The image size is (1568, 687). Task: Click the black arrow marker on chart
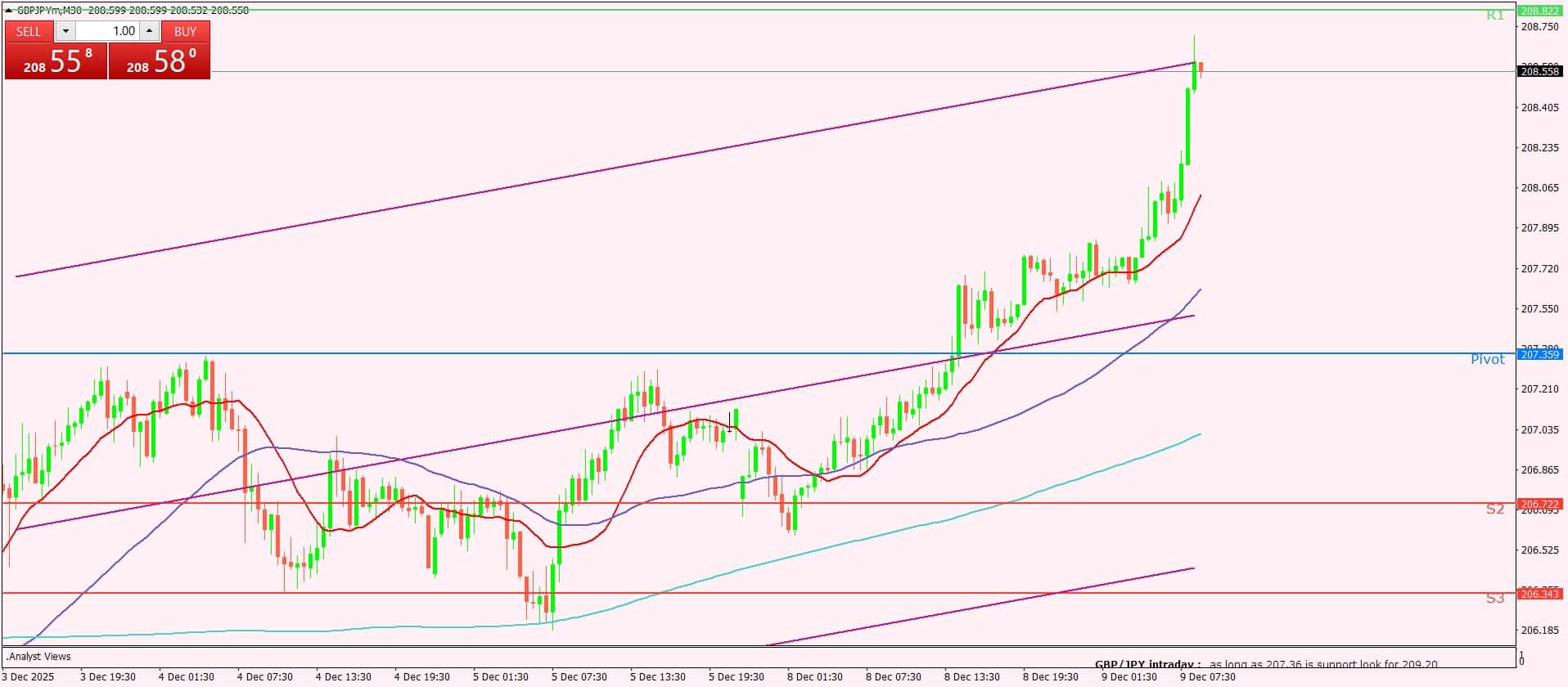coord(730,421)
